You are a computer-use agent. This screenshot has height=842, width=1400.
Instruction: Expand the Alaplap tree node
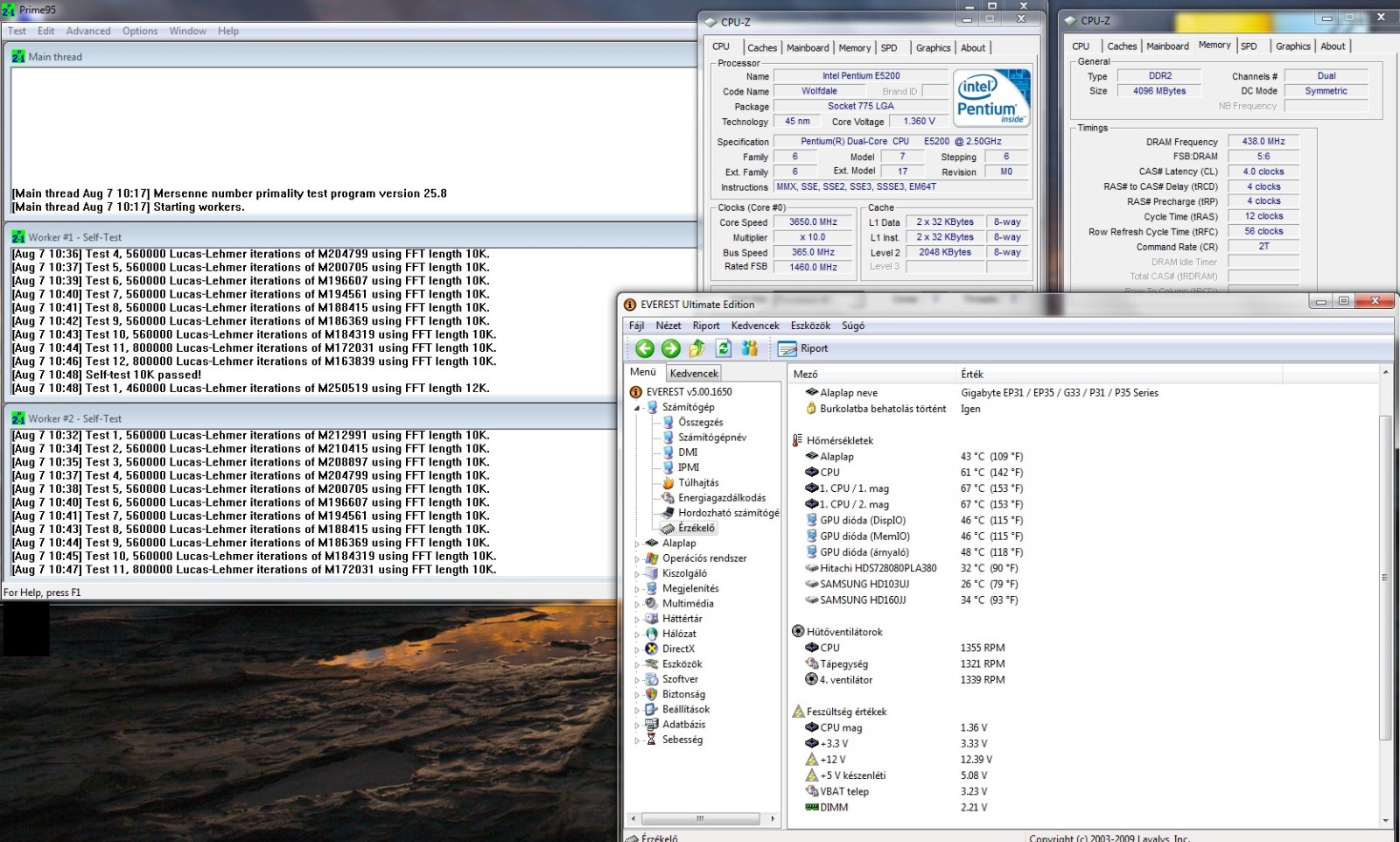(x=637, y=544)
